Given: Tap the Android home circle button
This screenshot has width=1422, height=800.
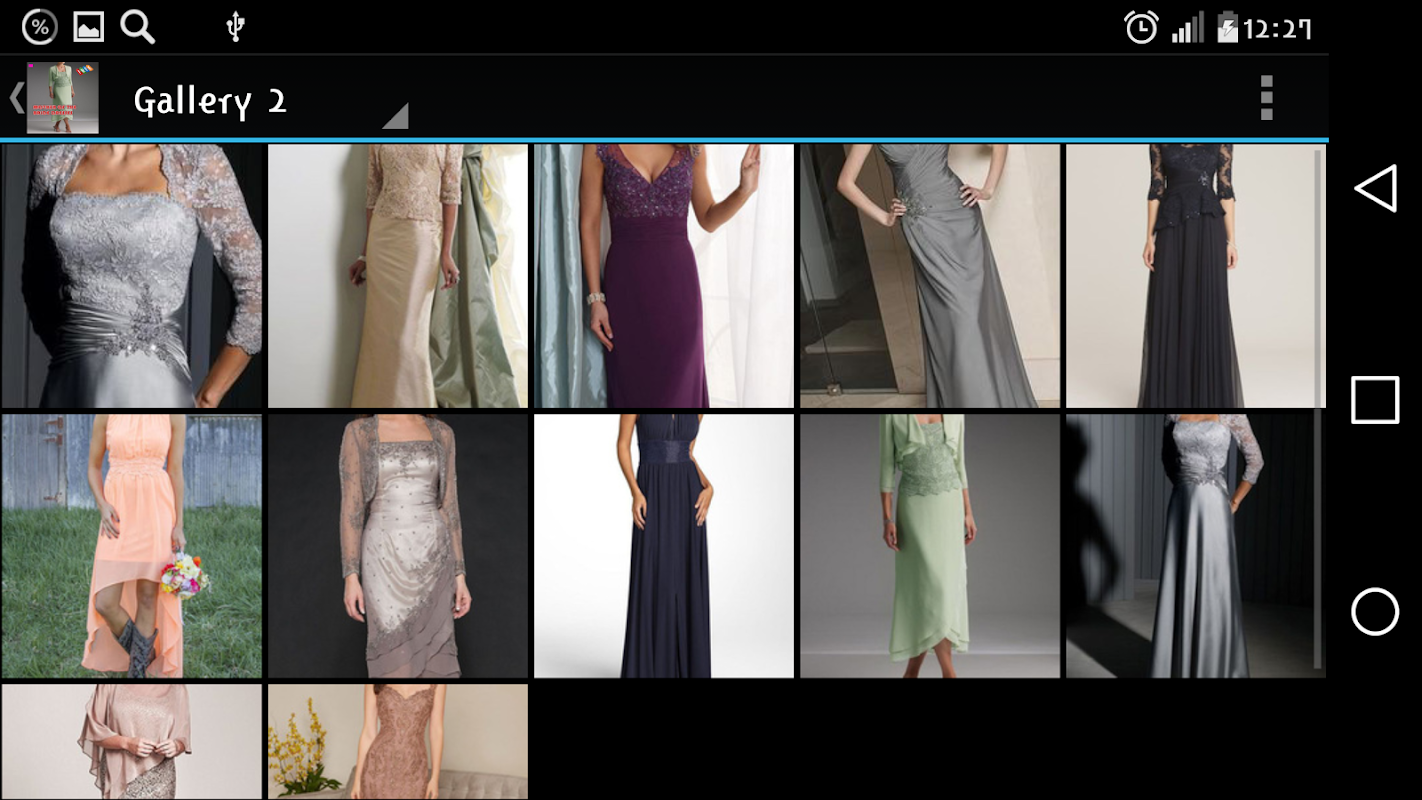Looking at the screenshot, I should pos(1375,612).
